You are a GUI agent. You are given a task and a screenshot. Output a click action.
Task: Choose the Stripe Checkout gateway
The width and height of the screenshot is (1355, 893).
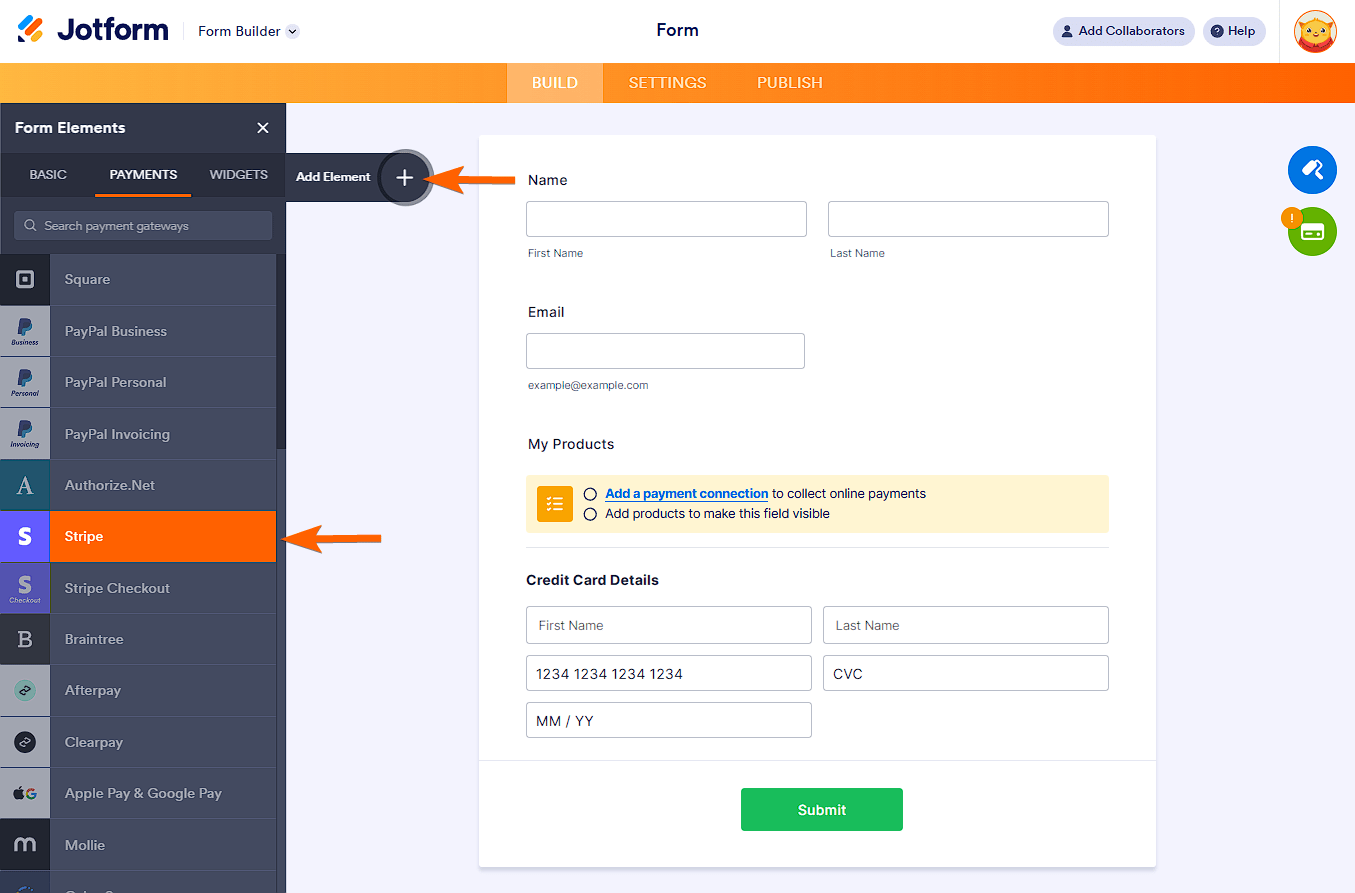(138, 588)
